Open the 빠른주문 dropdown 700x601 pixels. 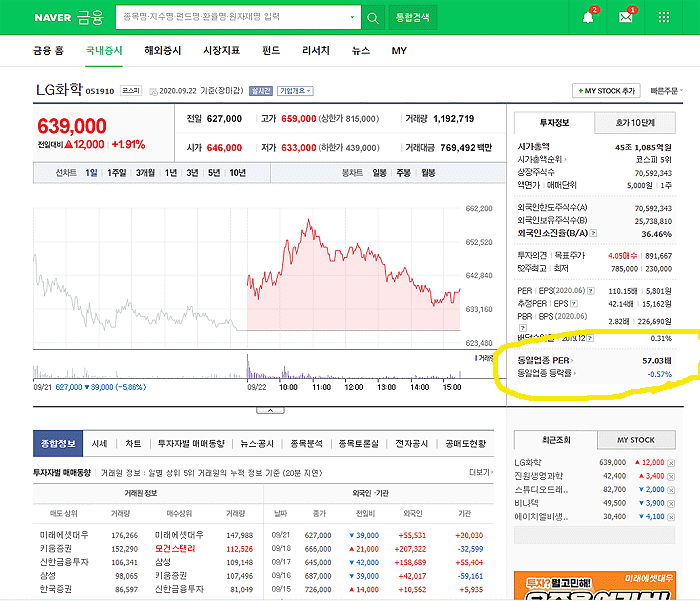(666, 91)
